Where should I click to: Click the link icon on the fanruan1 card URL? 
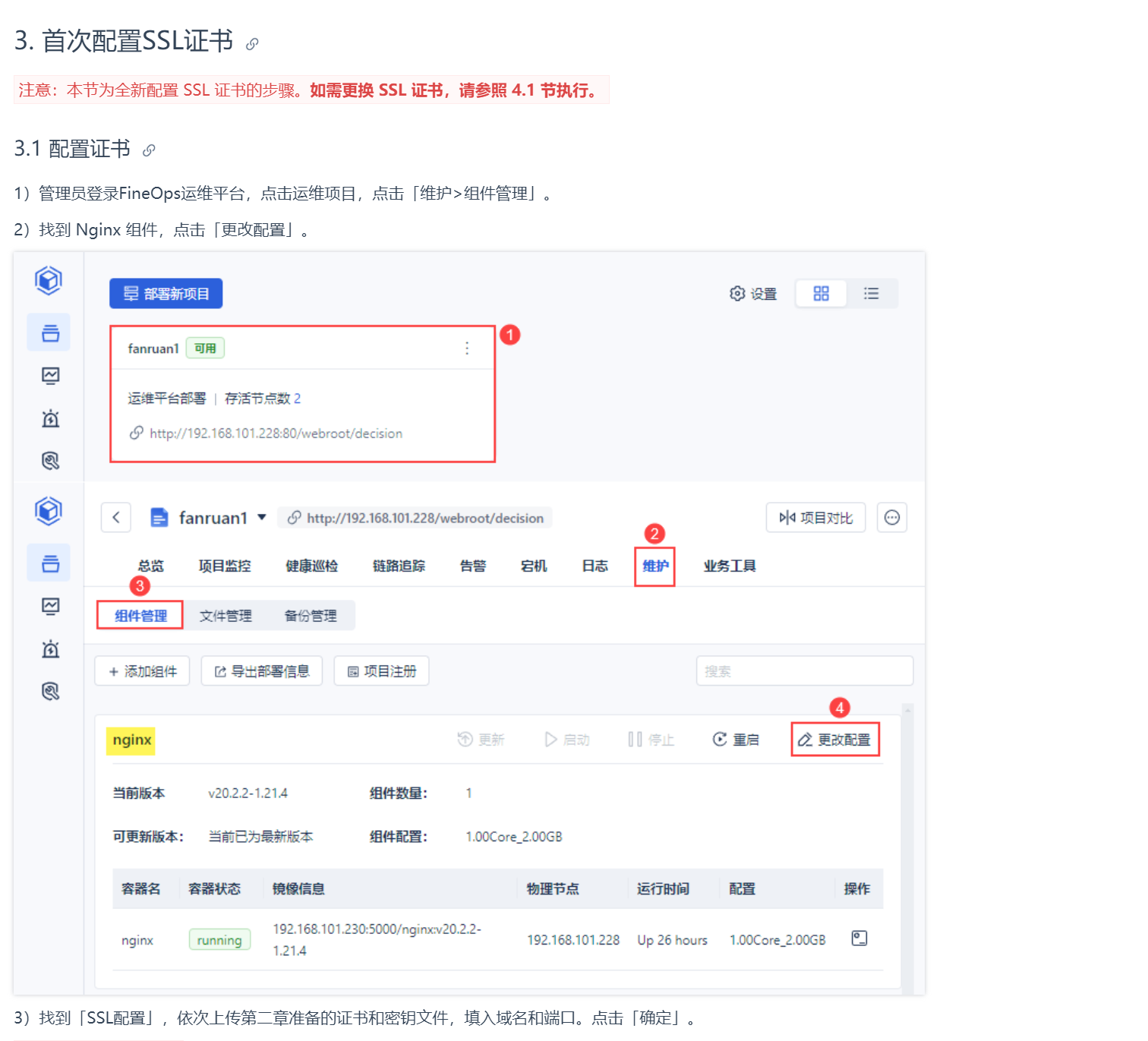point(137,433)
